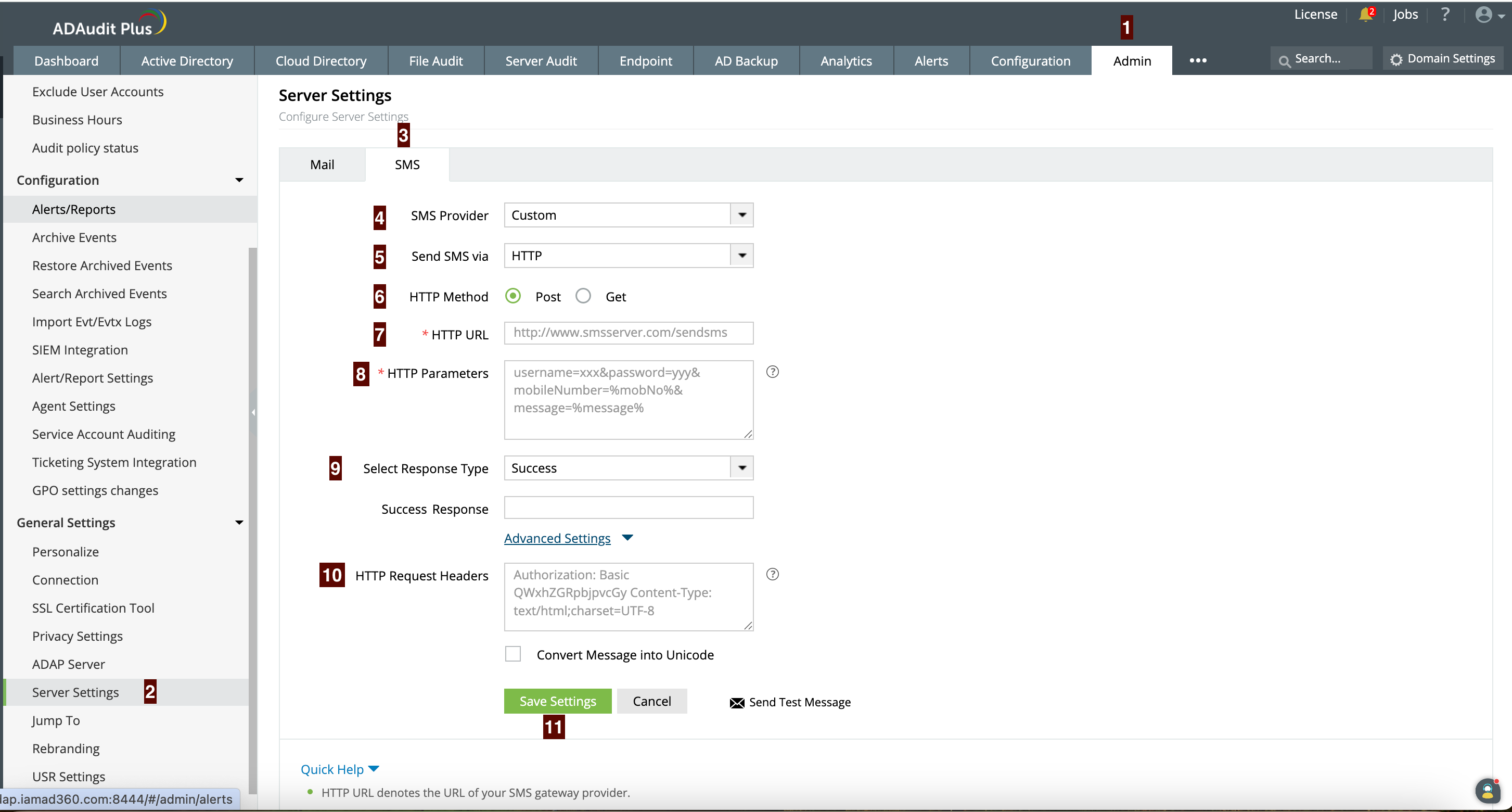Click the Save Settings button
The width and height of the screenshot is (1512, 812).
coord(557,701)
